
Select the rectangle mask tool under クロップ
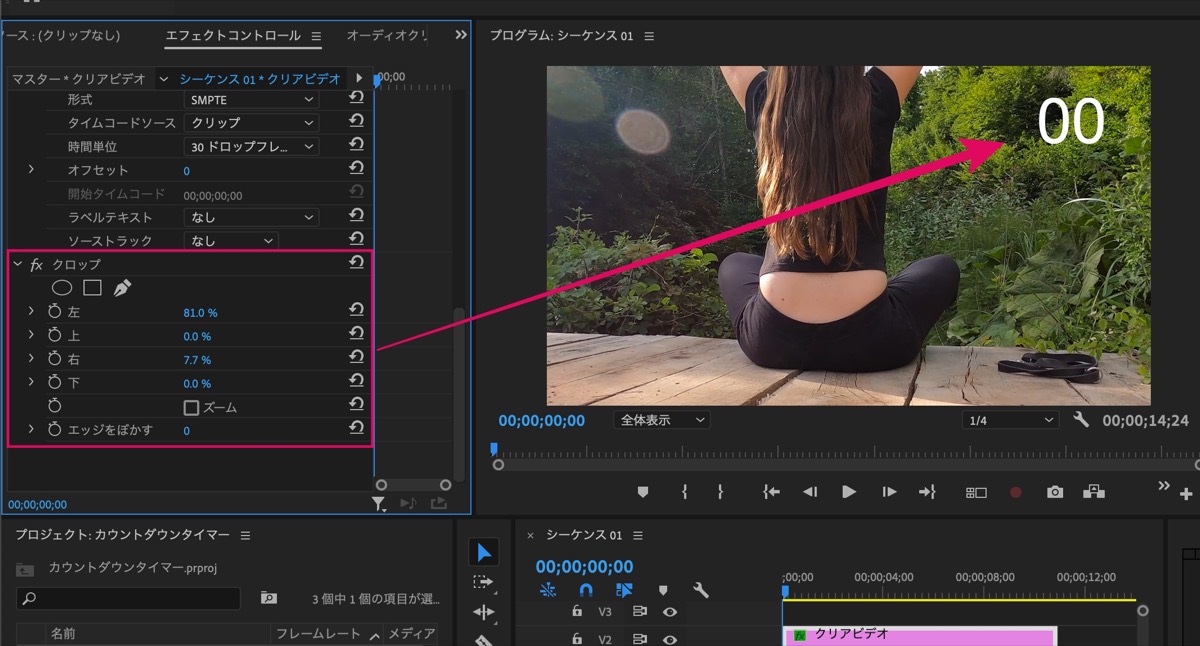(92, 288)
